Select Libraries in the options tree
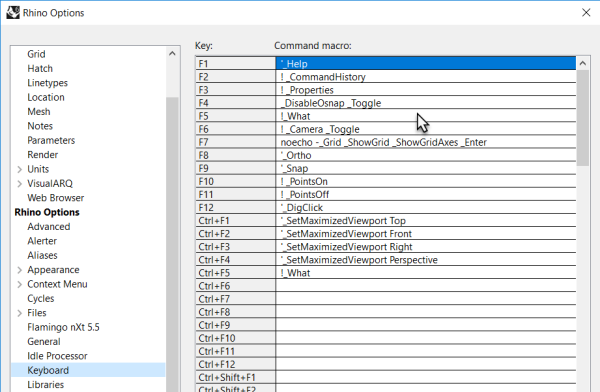Image resolution: width=600 pixels, height=392 pixels. coord(46,385)
